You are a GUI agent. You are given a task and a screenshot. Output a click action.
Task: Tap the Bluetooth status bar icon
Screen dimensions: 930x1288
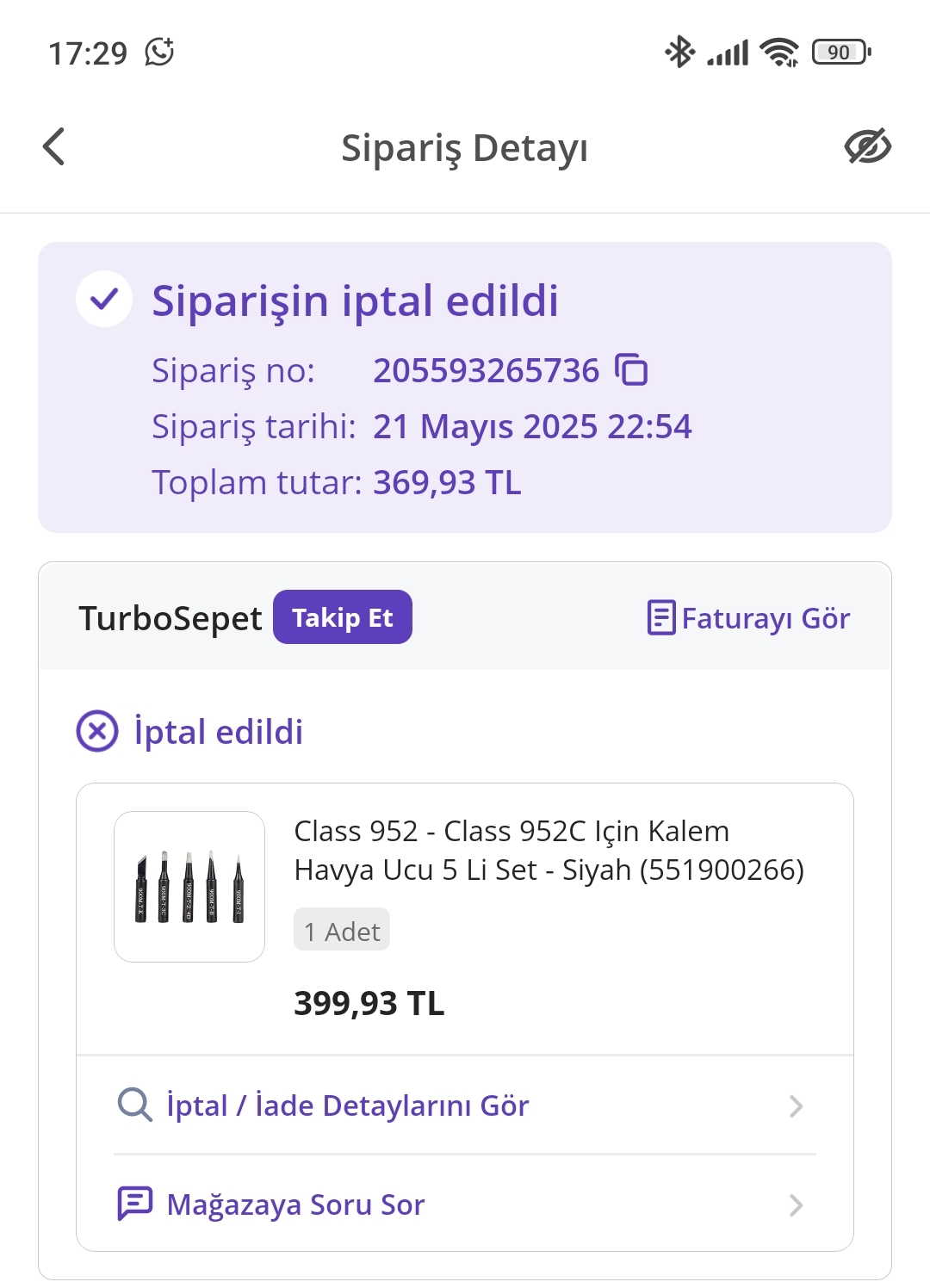679,53
